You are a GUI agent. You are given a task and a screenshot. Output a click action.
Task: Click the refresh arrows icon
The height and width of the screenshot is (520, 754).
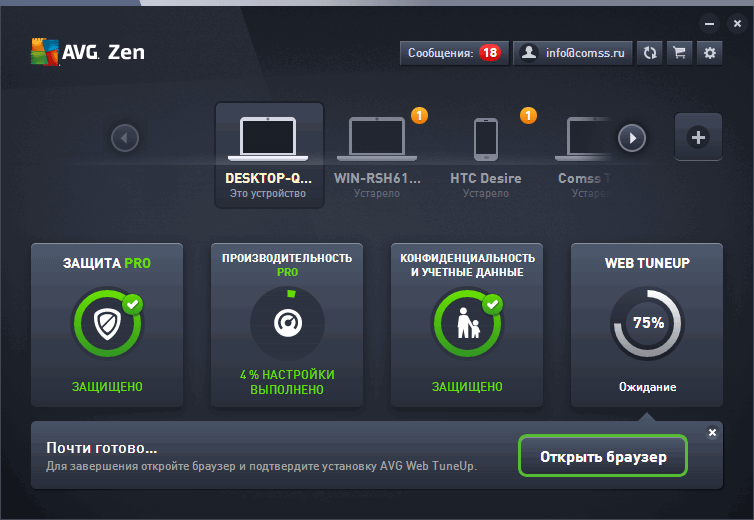(650, 53)
